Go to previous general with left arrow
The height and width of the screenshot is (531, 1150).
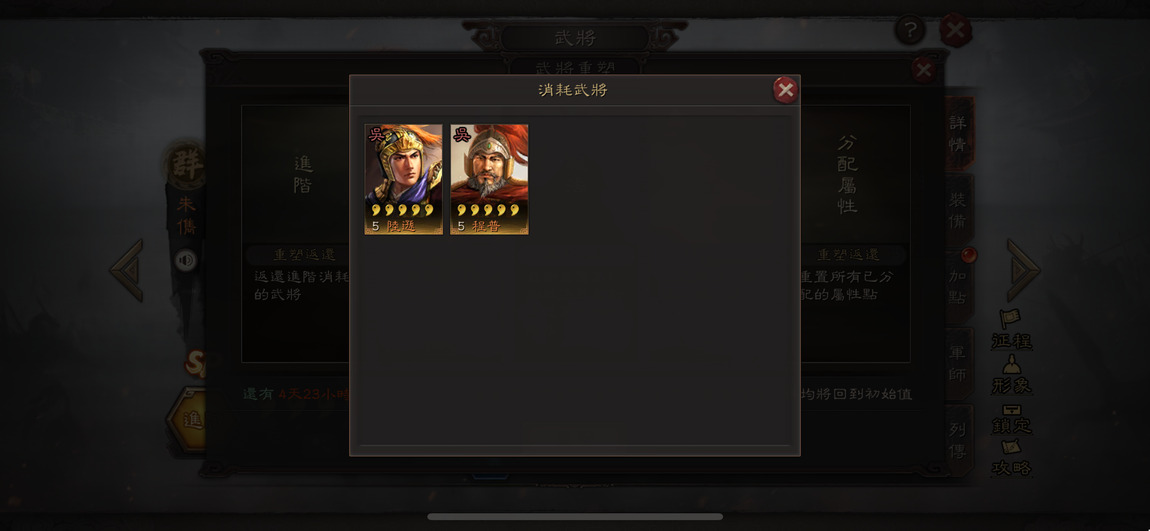click(126, 270)
